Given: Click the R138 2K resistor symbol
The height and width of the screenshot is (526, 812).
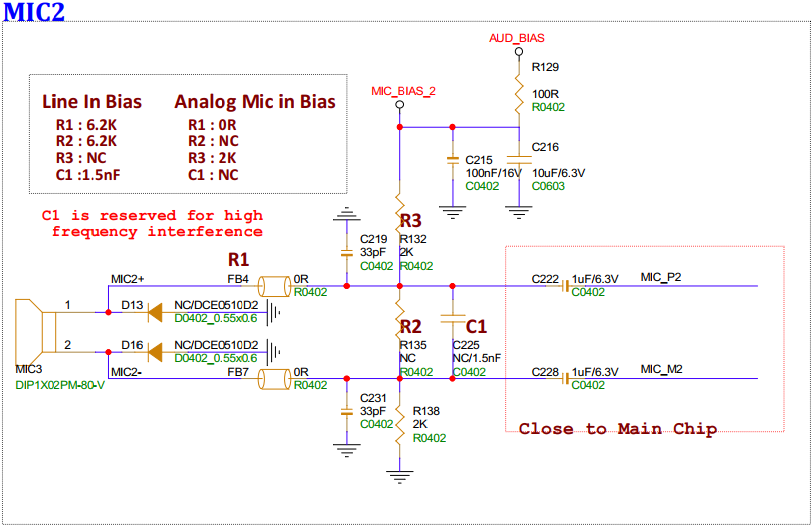Looking at the screenshot, I should (x=399, y=425).
